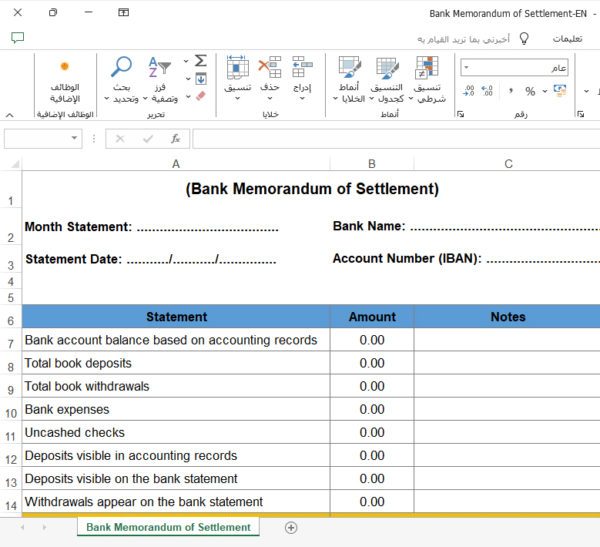Image resolution: width=600 pixels, height=547 pixels.
Task: Expand the number format (عام) dropdown
Action: click(x=466, y=68)
